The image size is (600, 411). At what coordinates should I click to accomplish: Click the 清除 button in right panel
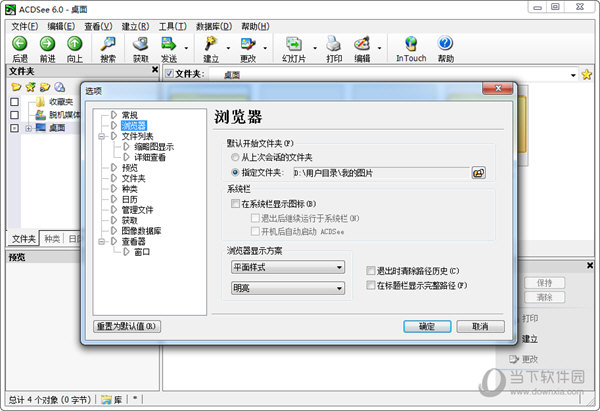pos(544,297)
